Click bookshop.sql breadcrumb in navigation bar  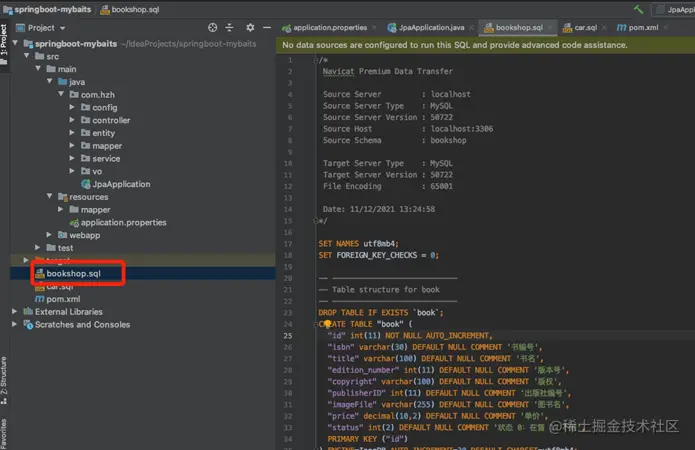pos(129,9)
